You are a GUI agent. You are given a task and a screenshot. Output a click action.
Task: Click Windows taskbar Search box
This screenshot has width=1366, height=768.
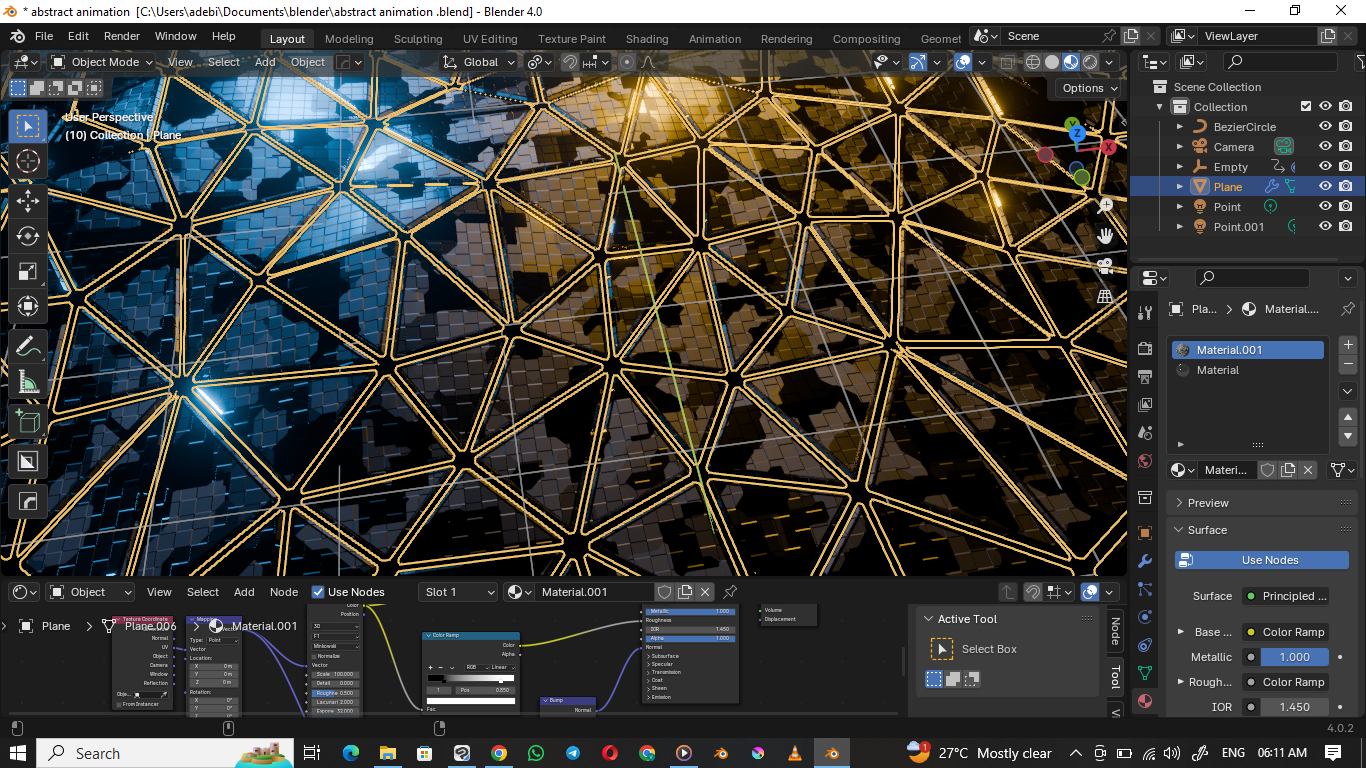[x=164, y=753]
